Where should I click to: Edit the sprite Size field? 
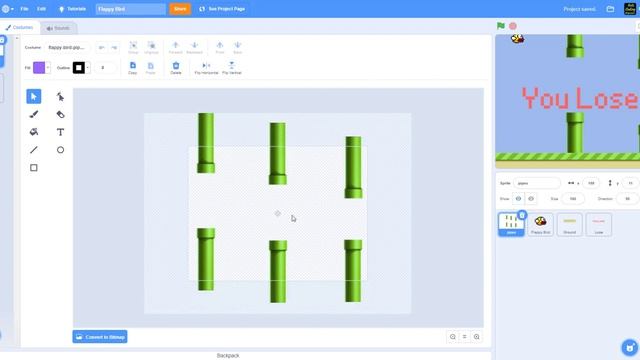(573, 199)
